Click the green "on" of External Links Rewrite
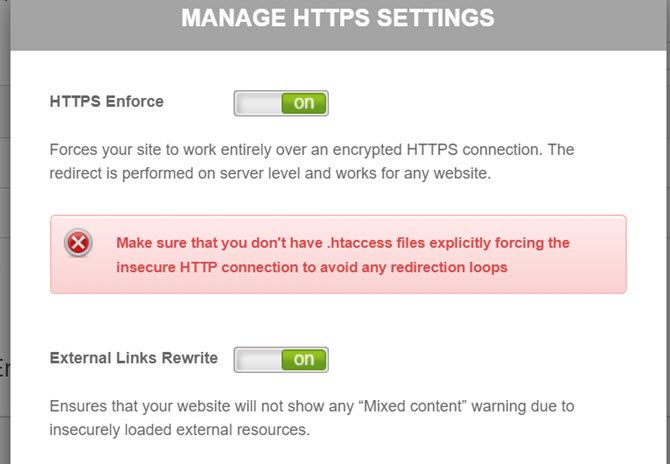The width and height of the screenshot is (670, 464). coord(304,359)
